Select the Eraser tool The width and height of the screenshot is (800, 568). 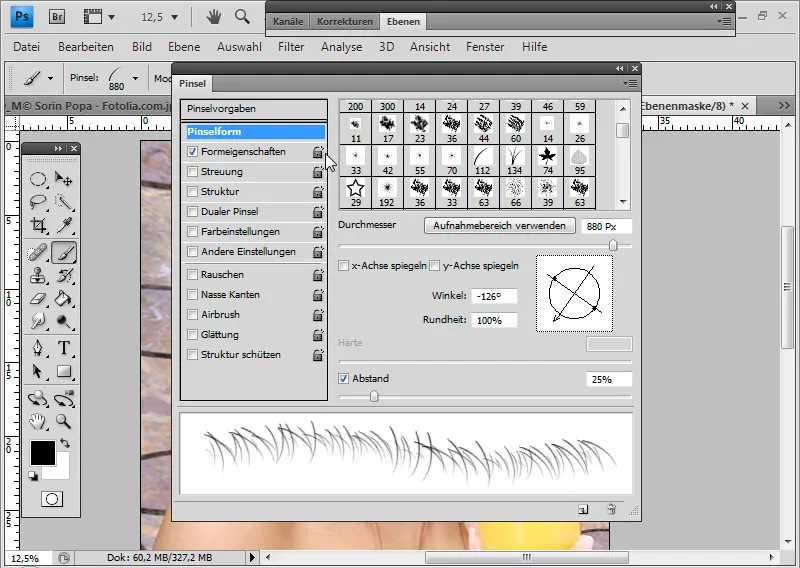(x=38, y=299)
